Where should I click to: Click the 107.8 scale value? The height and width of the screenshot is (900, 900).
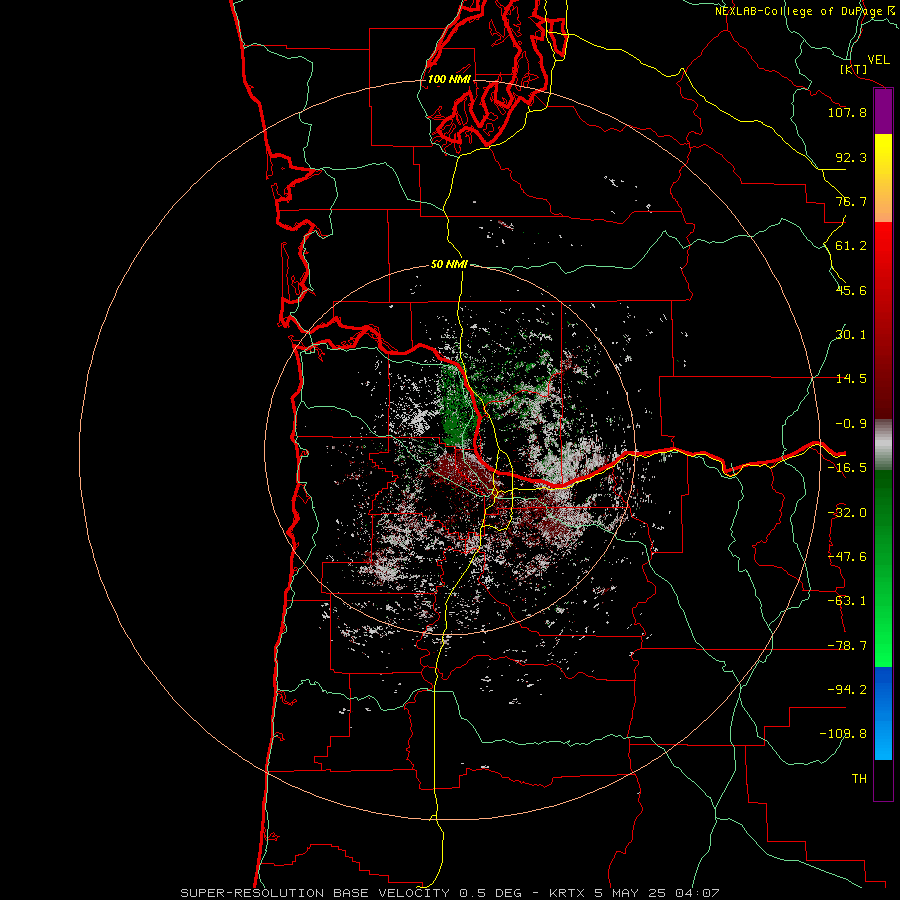coord(847,112)
